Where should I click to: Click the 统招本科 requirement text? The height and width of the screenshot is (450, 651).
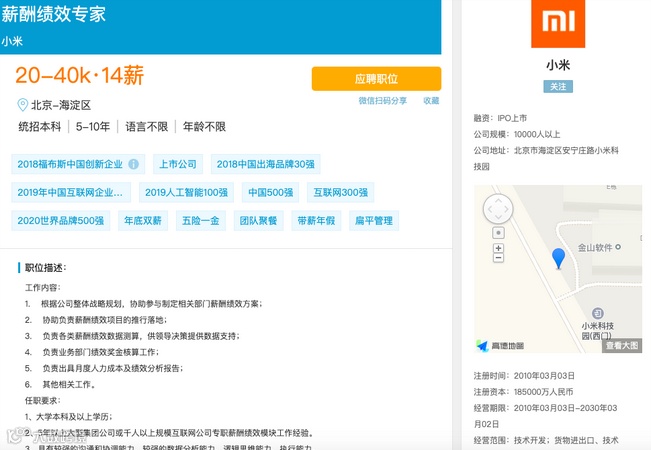coord(39,126)
